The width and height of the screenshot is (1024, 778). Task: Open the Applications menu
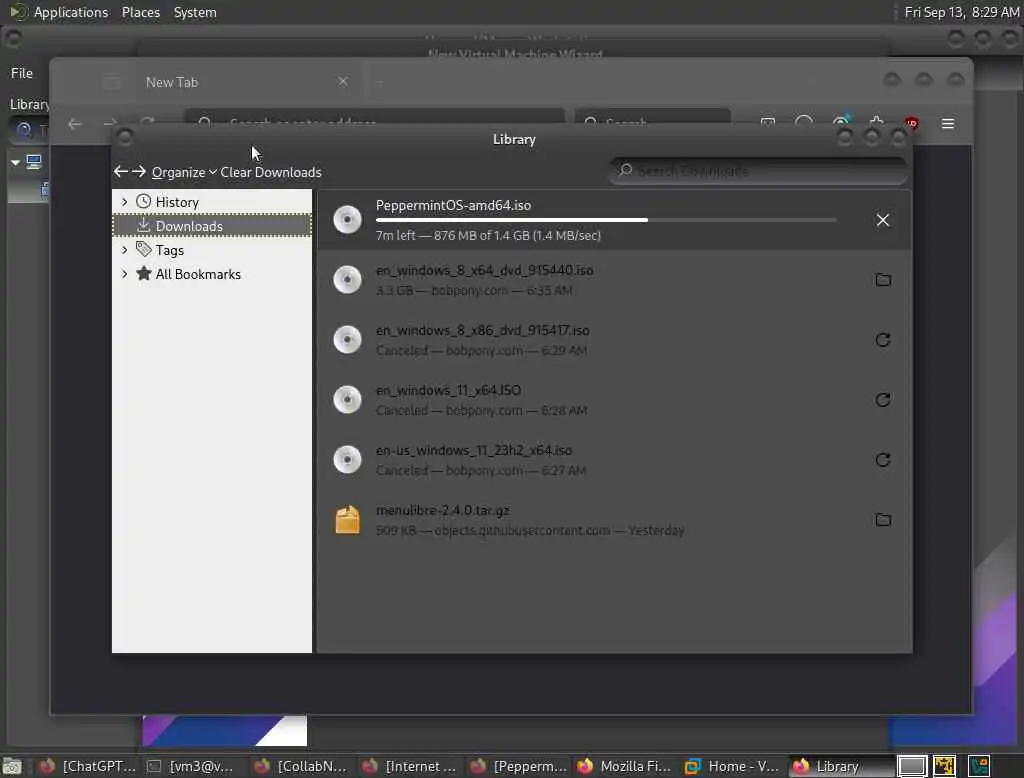pos(71,12)
